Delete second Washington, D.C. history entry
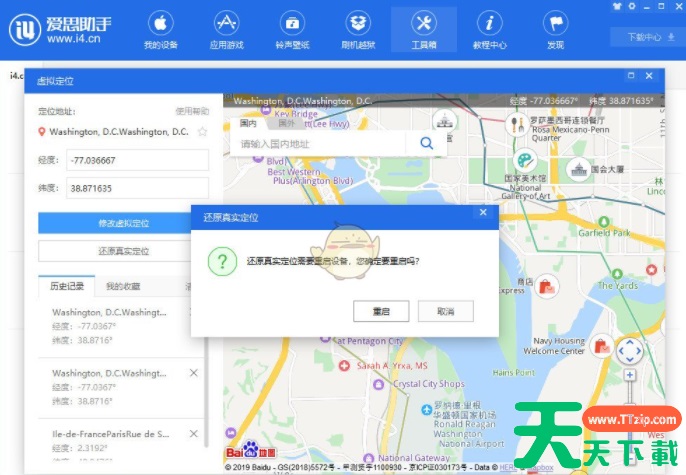 click(x=193, y=373)
